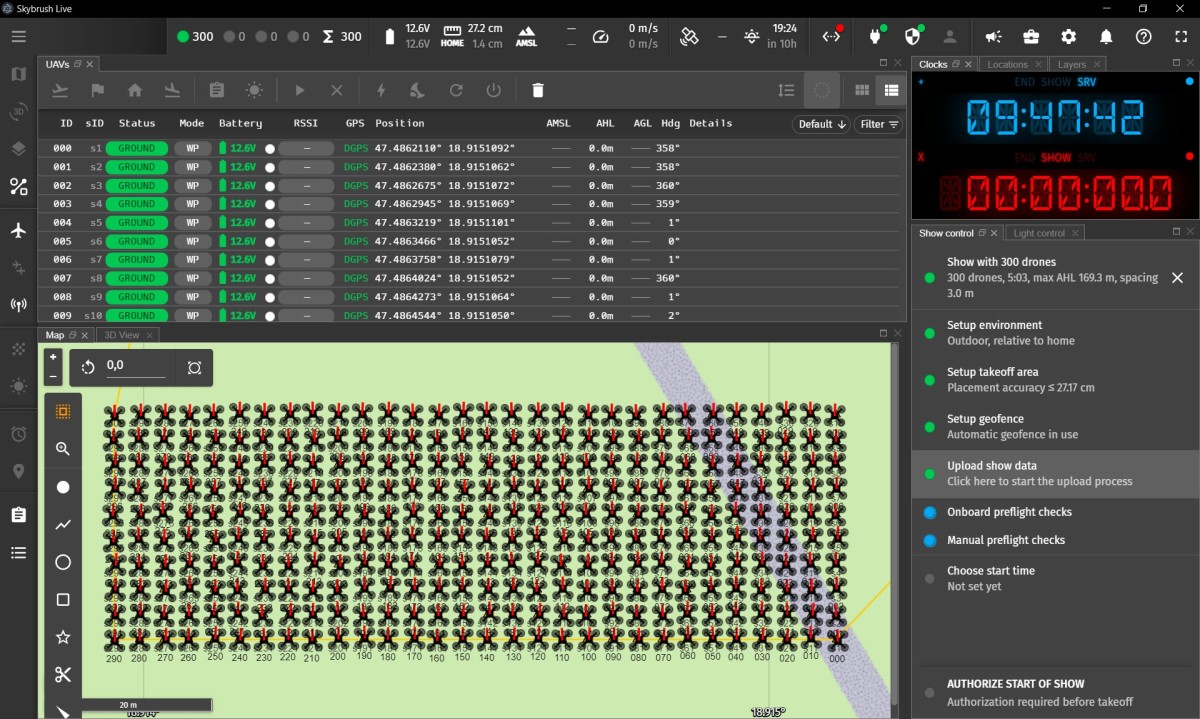Open the hamburger menu at top left
Image resolution: width=1200 pixels, height=719 pixels.
[x=19, y=37]
